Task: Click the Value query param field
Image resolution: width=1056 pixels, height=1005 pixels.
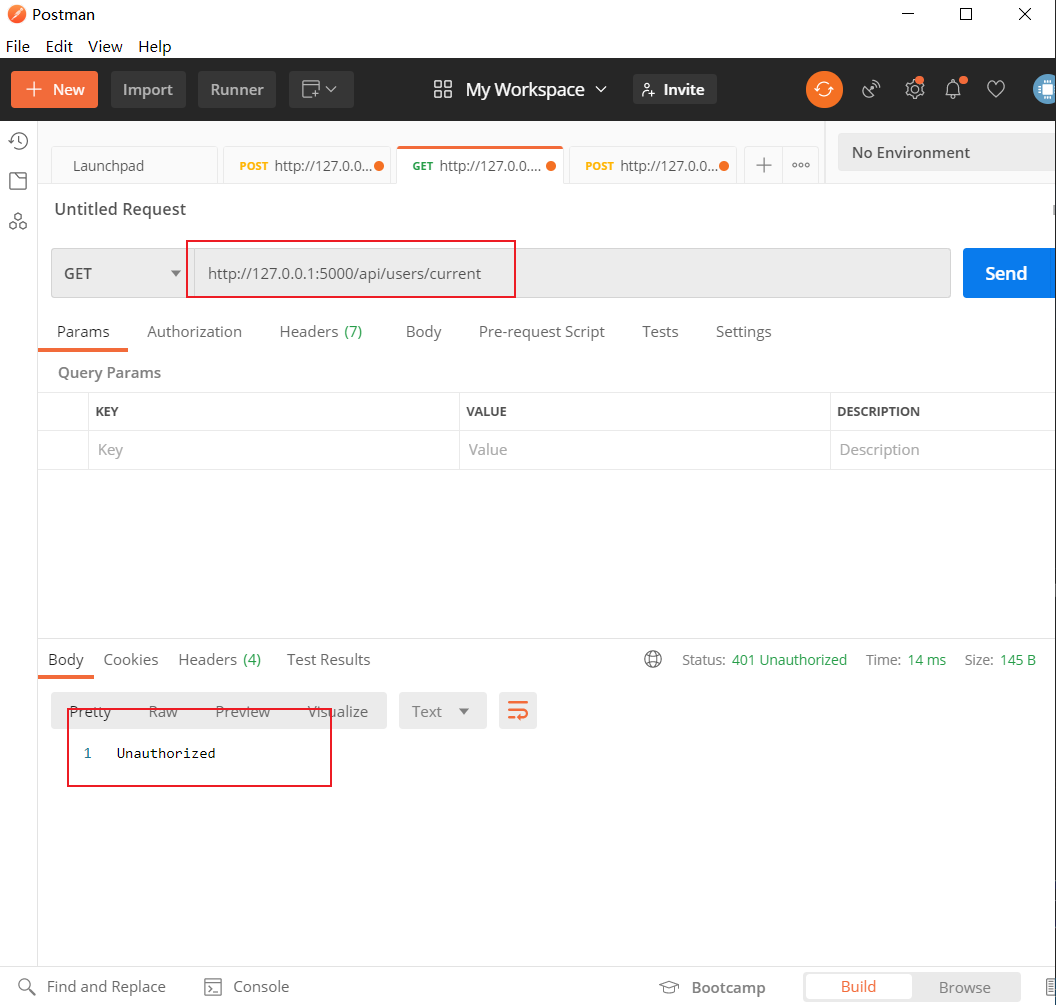Action: click(645, 450)
